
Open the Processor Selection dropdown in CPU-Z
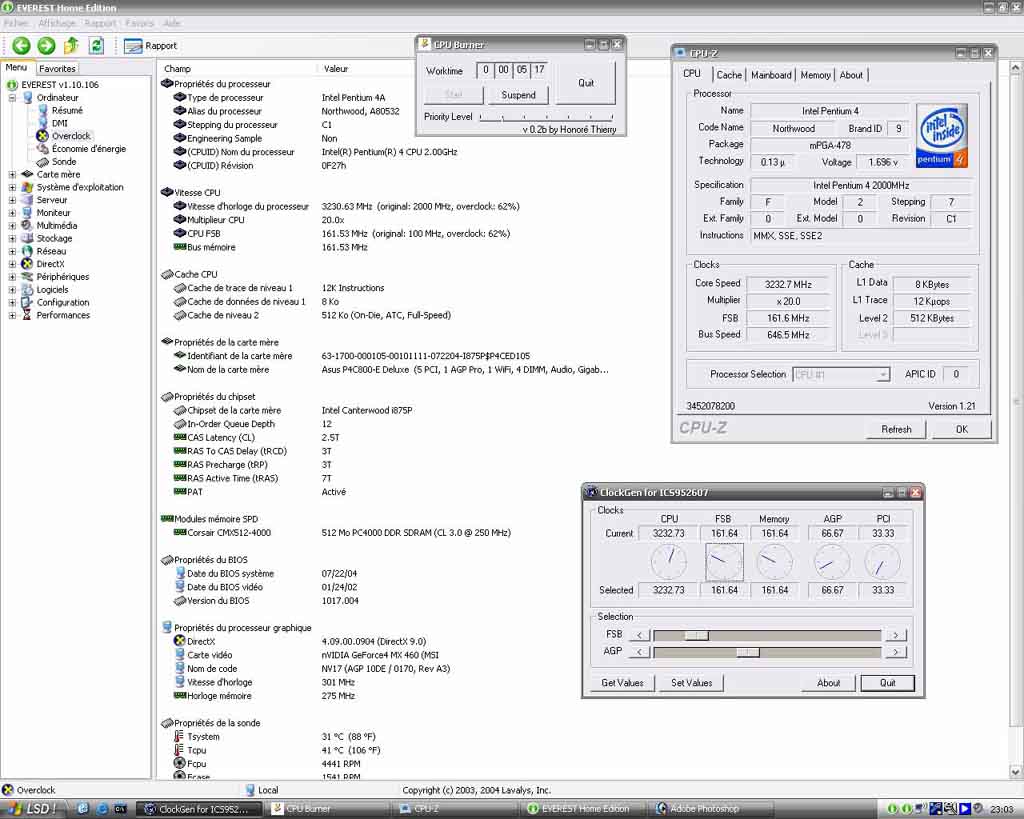tap(841, 374)
